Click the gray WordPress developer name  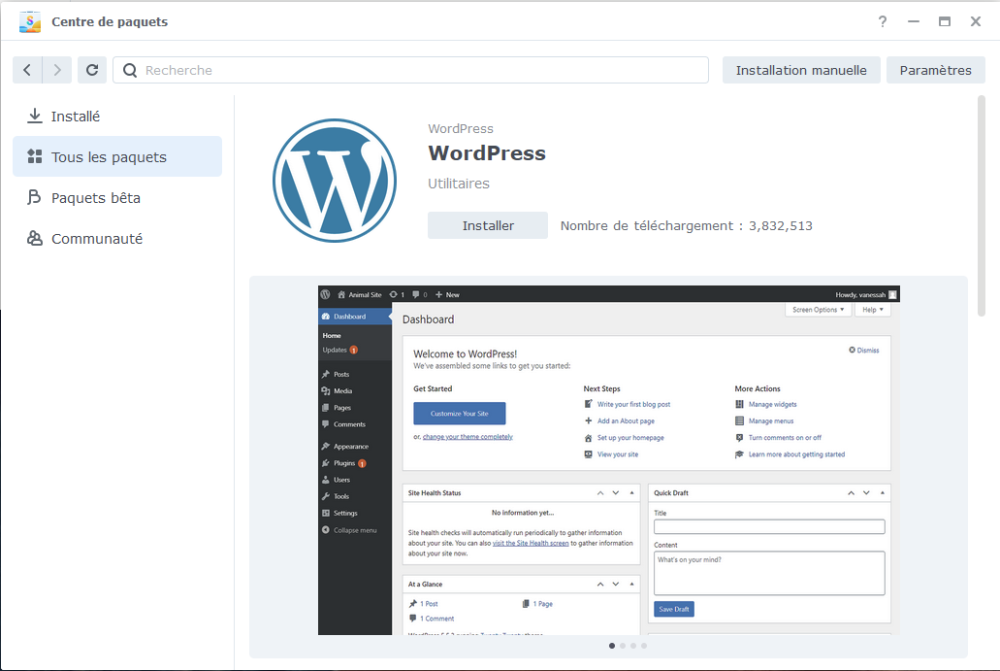tap(461, 129)
